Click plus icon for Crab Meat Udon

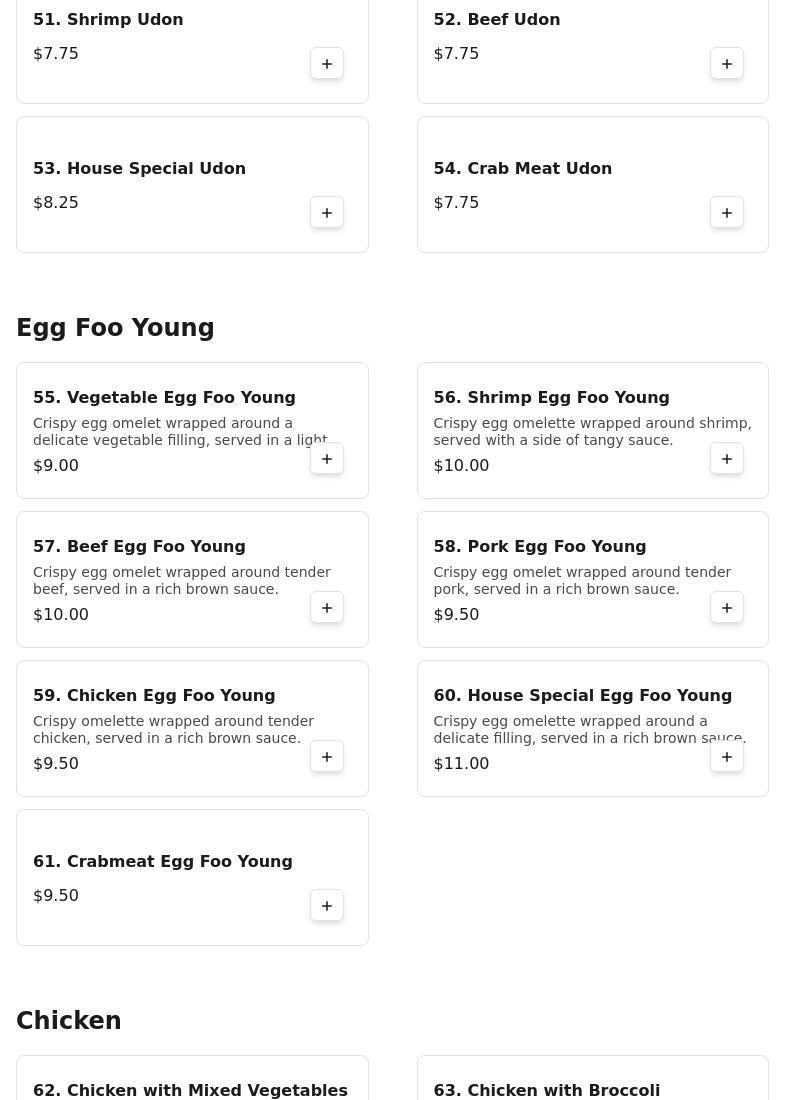click(727, 213)
